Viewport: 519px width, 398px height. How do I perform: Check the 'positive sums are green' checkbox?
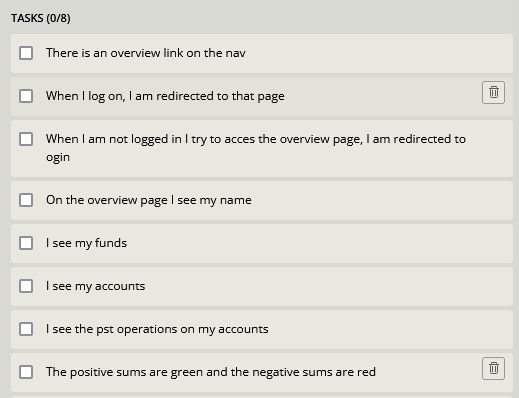(x=26, y=372)
